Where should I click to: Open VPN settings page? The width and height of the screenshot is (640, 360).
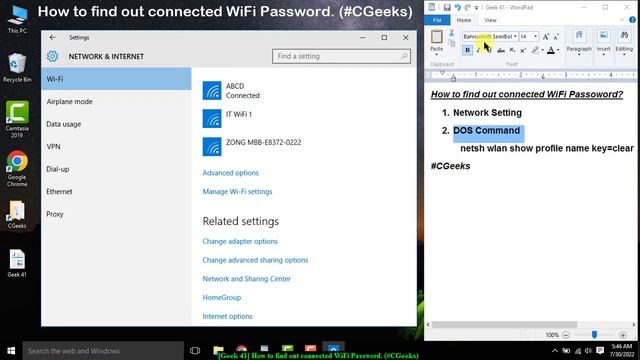(116, 147)
